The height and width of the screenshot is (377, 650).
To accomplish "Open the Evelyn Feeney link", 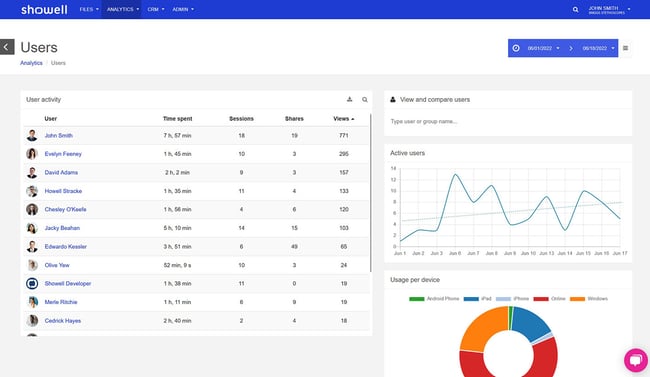I will point(63,154).
